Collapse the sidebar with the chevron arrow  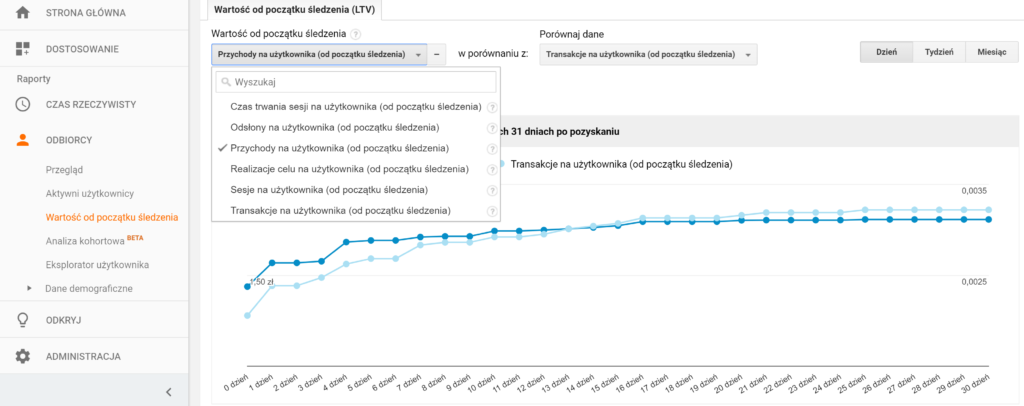(168, 392)
